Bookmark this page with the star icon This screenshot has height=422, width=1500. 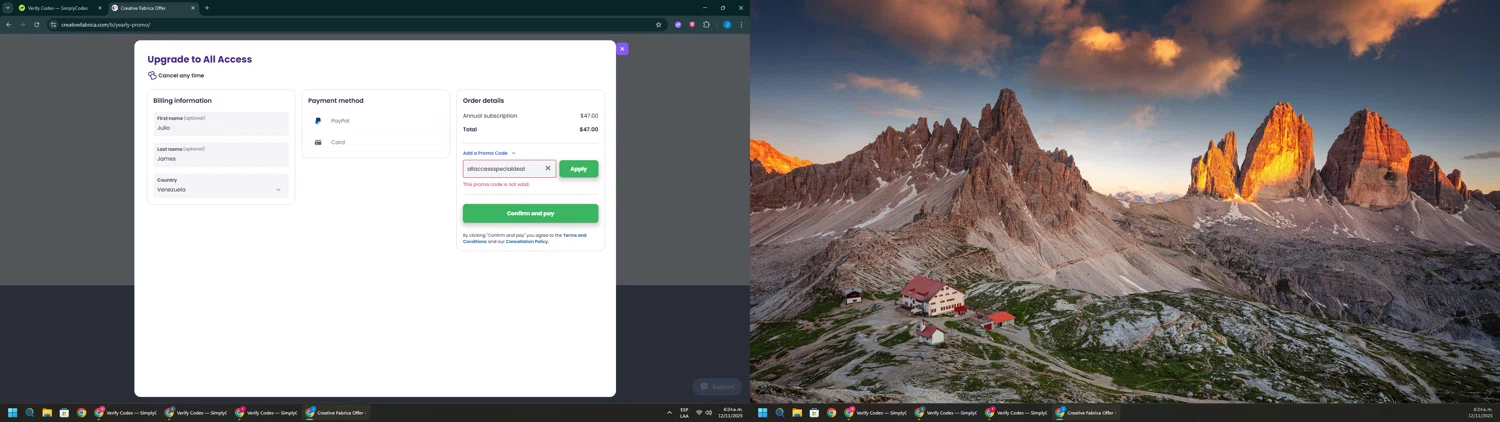pos(658,24)
